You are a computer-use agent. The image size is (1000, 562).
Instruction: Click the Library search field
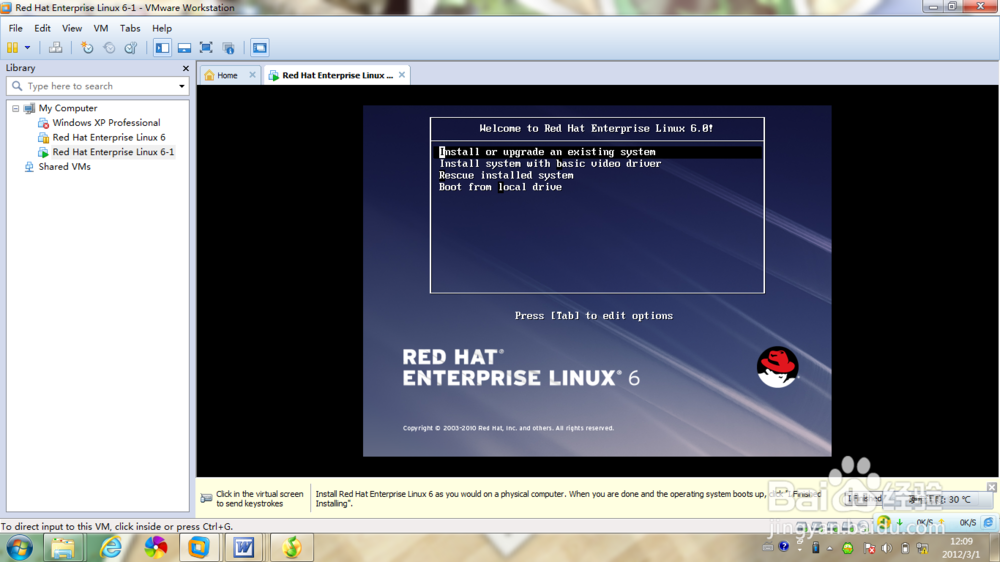point(98,86)
